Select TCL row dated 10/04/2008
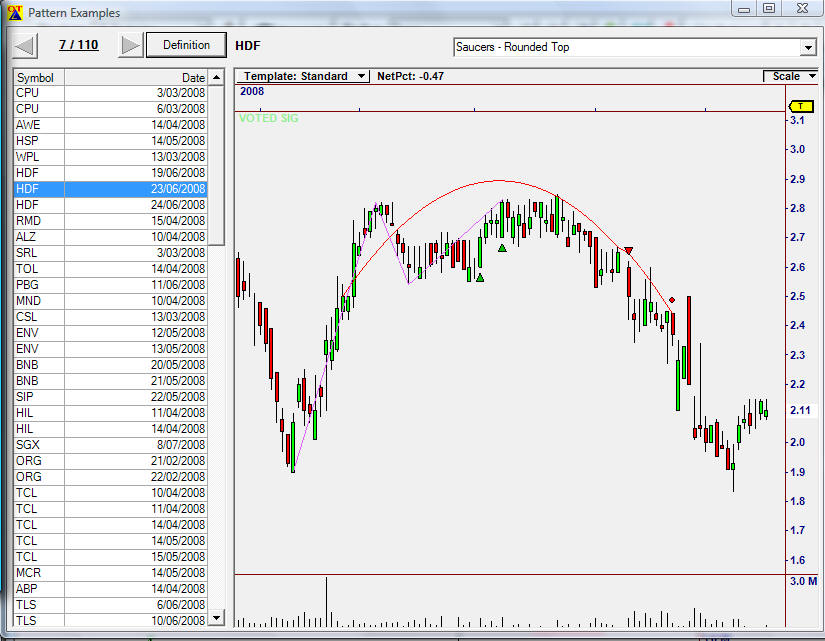Viewport: 825px width, 641px height. click(110, 493)
